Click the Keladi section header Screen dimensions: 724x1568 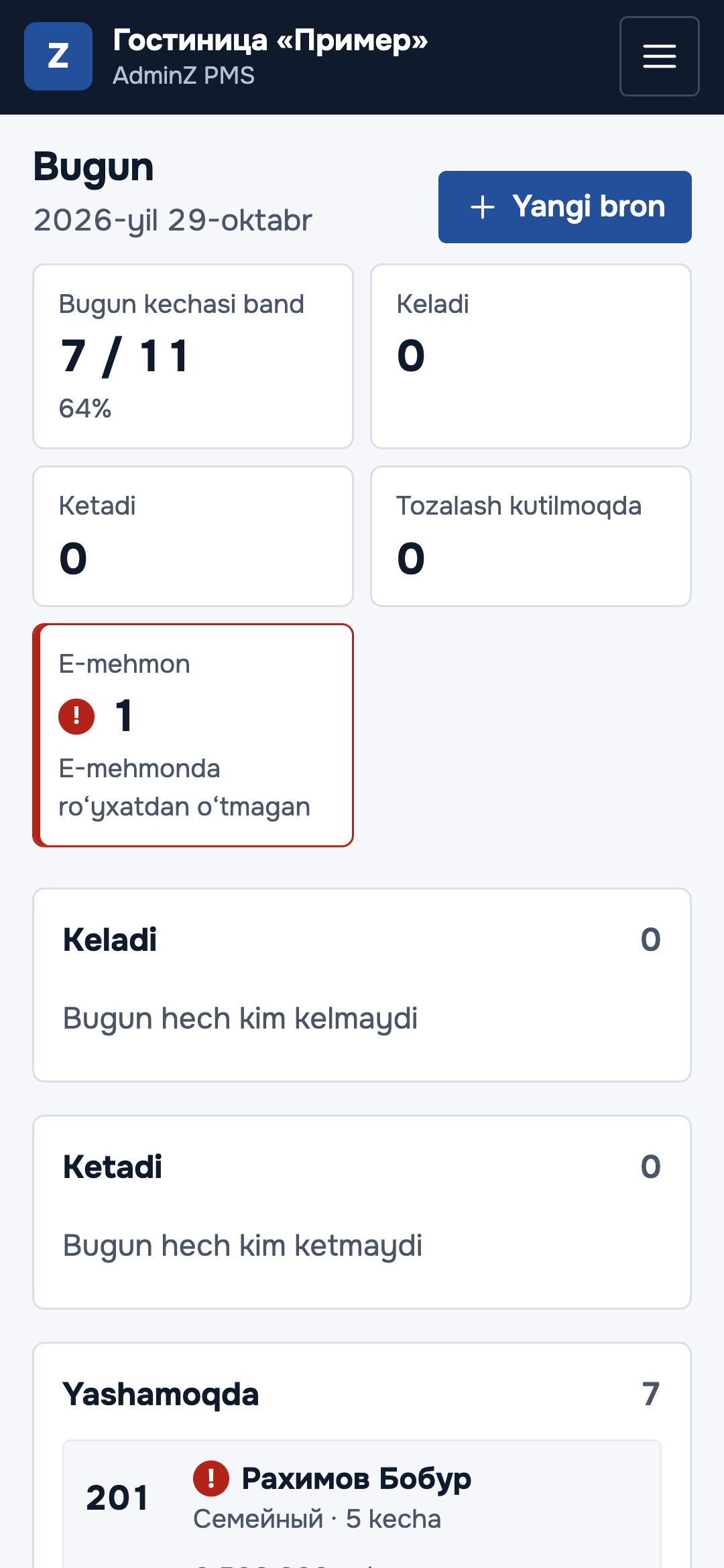pos(110,939)
